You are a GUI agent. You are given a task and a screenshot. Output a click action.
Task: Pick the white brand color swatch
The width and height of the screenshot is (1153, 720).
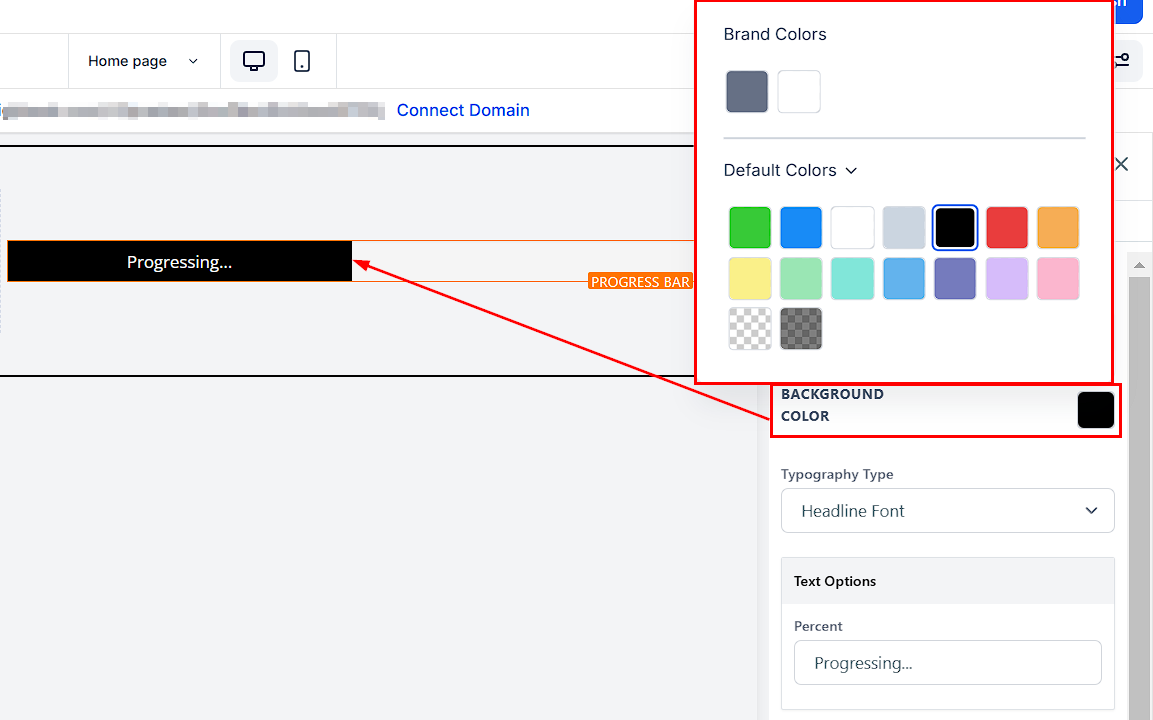point(799,92)
